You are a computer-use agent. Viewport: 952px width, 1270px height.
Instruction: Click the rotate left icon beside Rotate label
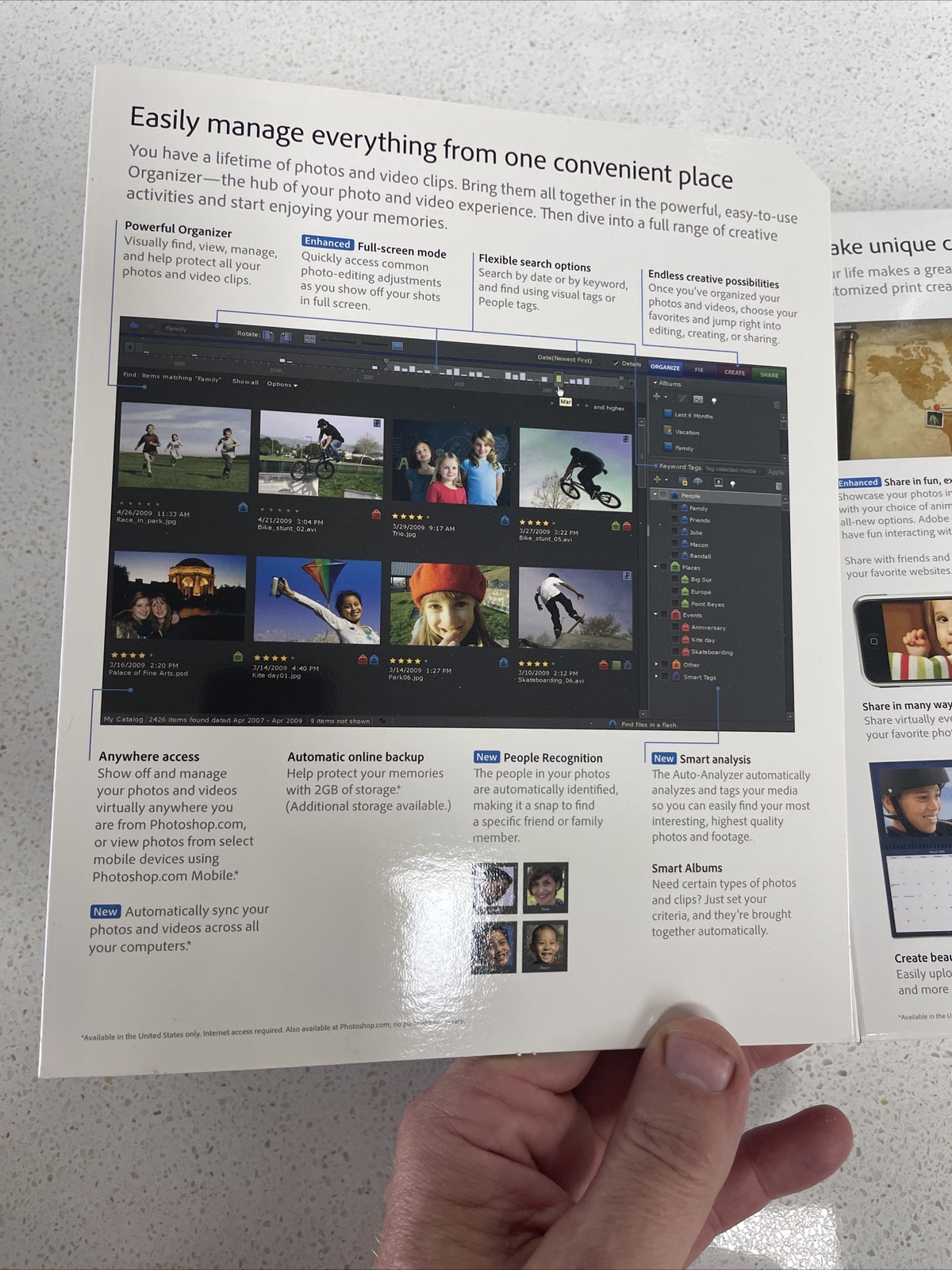click(x=268, y=336)
